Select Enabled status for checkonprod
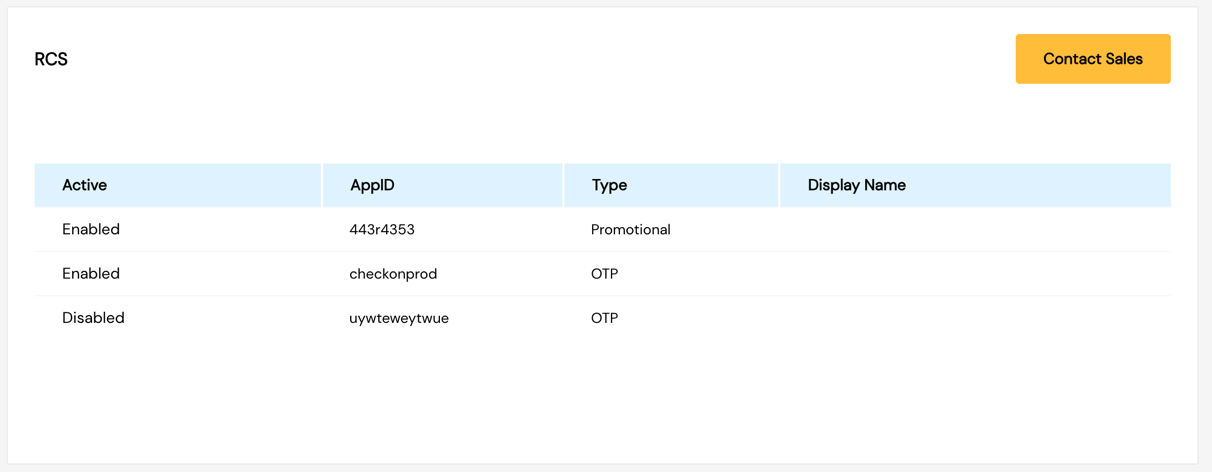The width and height of the screenshot is (1212, 472). click(x=91, y=273)
